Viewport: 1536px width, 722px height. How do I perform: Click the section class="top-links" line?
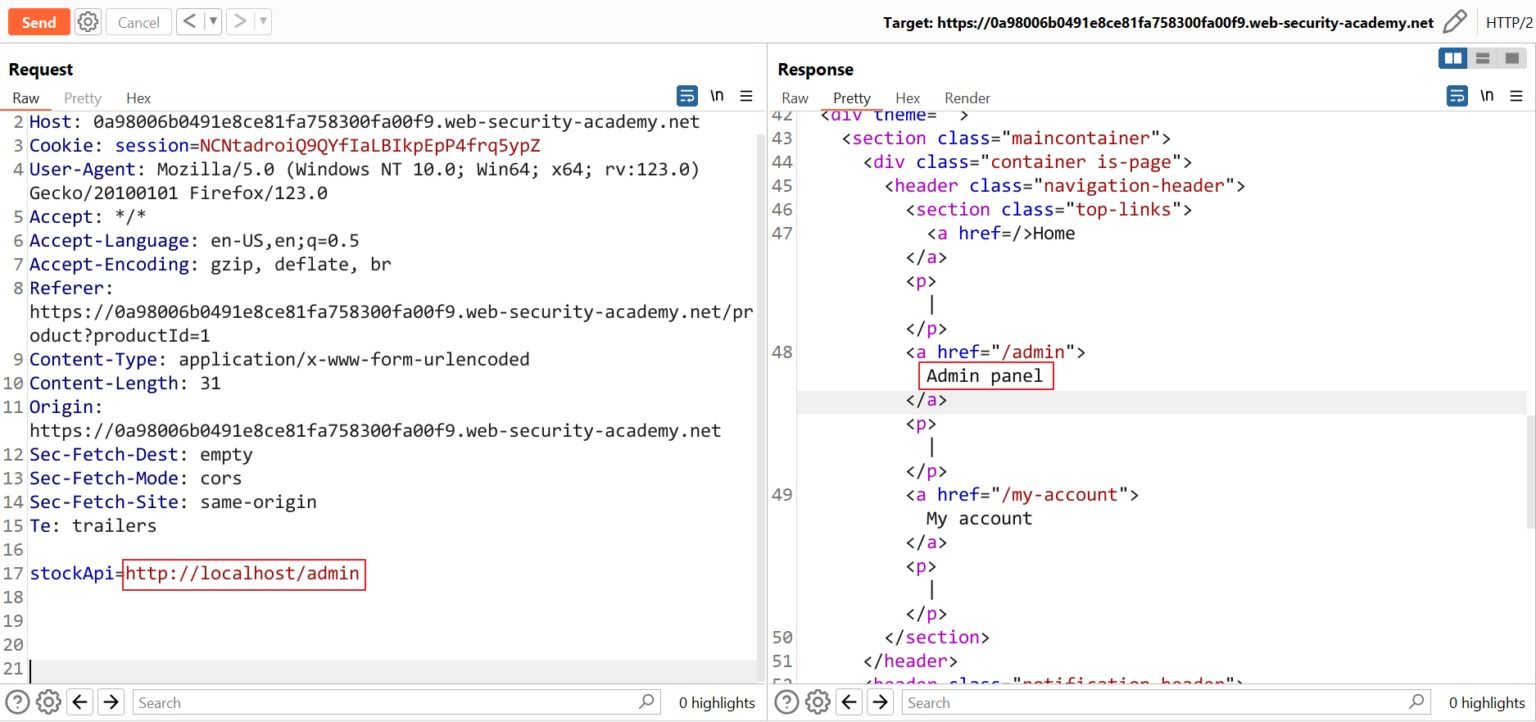click(1048, 210)
